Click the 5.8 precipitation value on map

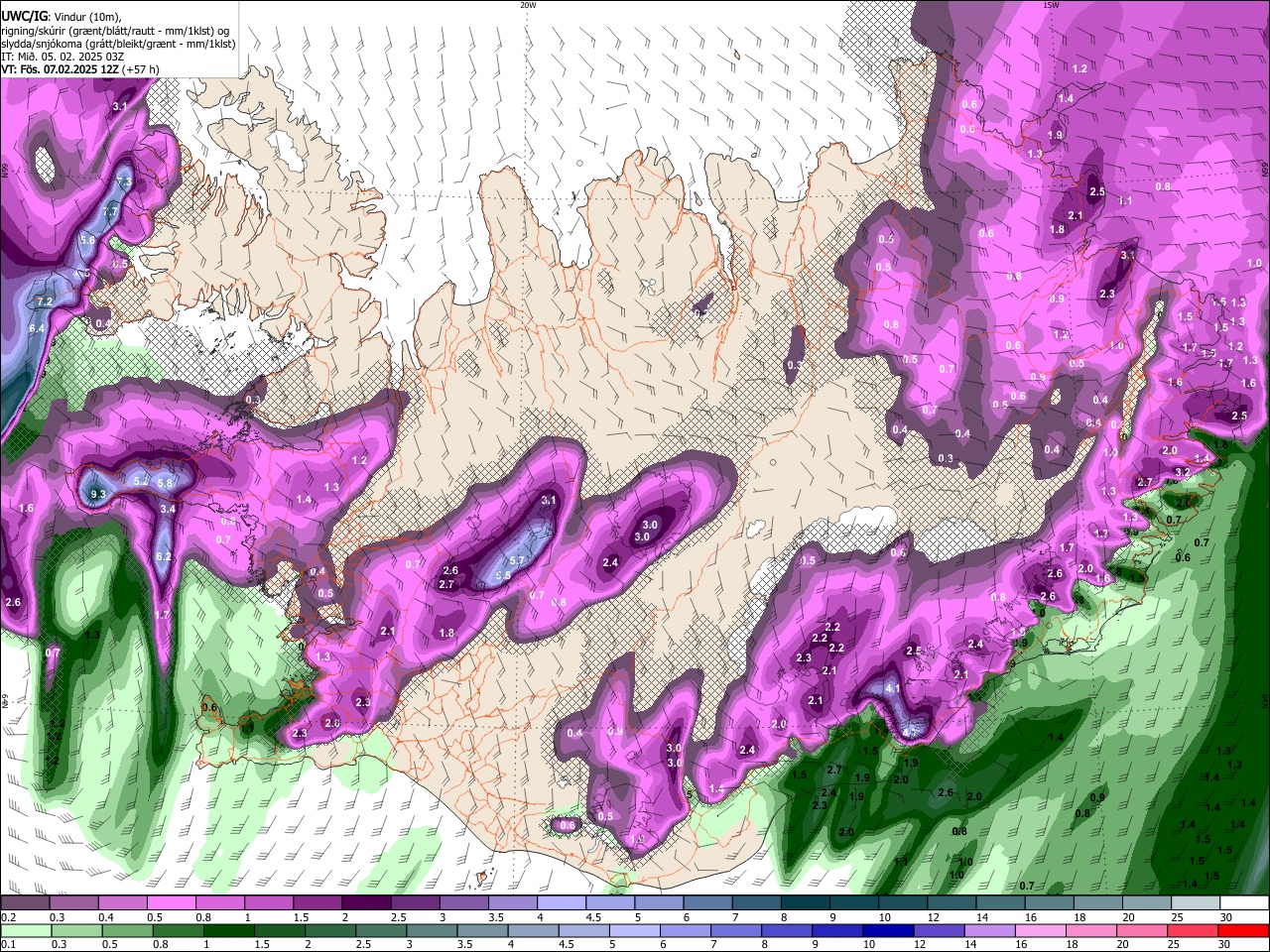[166, 483]
